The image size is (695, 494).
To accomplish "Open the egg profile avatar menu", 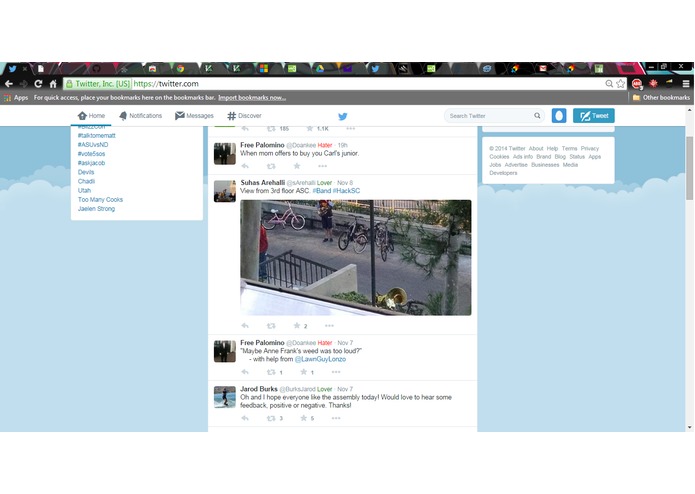I will [559, 116].
